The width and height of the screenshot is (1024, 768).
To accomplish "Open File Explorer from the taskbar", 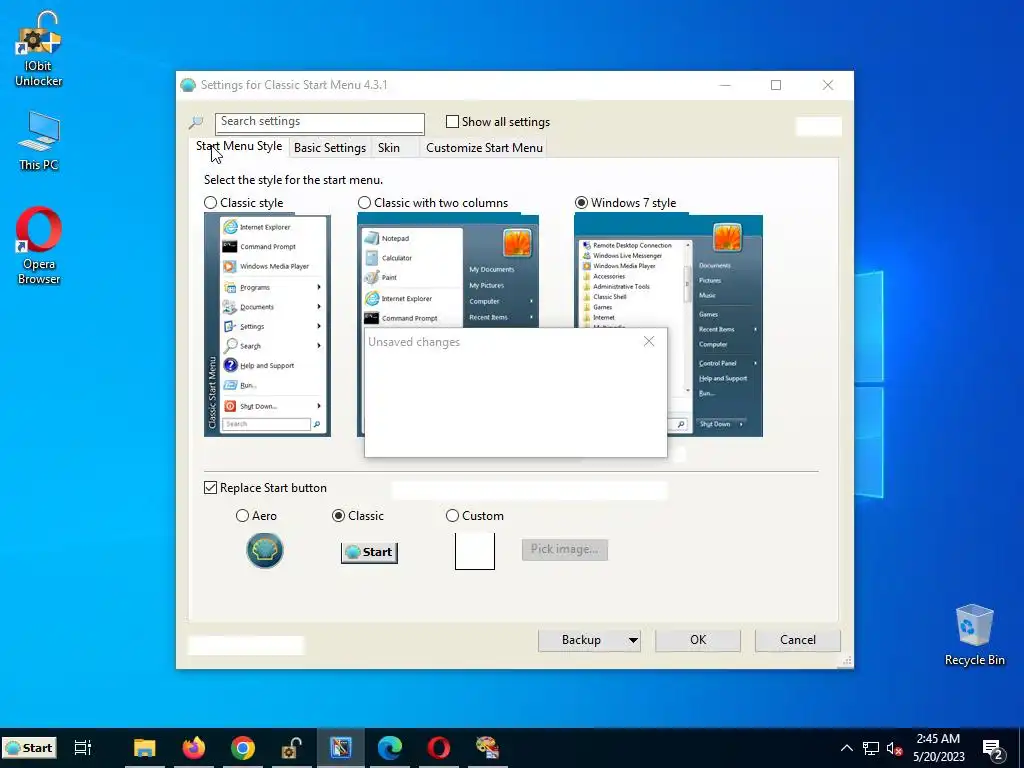I will (144, 748).
